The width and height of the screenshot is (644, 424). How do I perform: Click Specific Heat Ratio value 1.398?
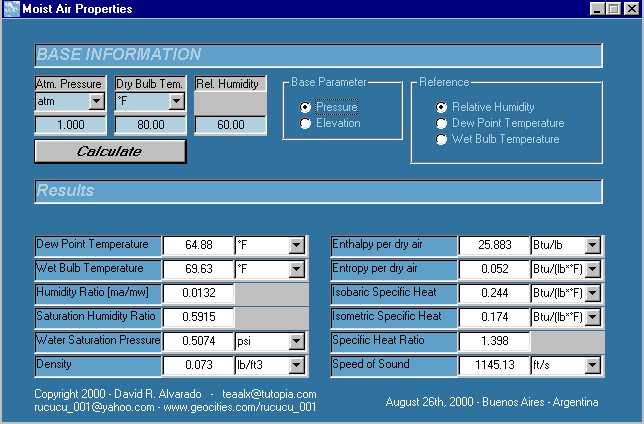coord(494,341)
